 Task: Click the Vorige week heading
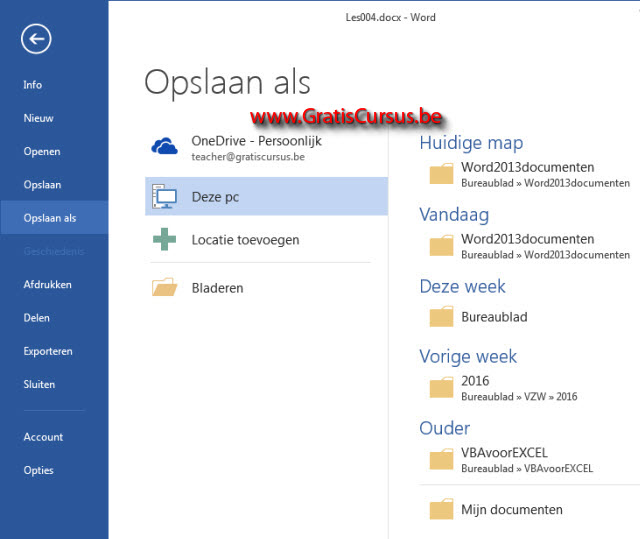(x=468, y=357)
